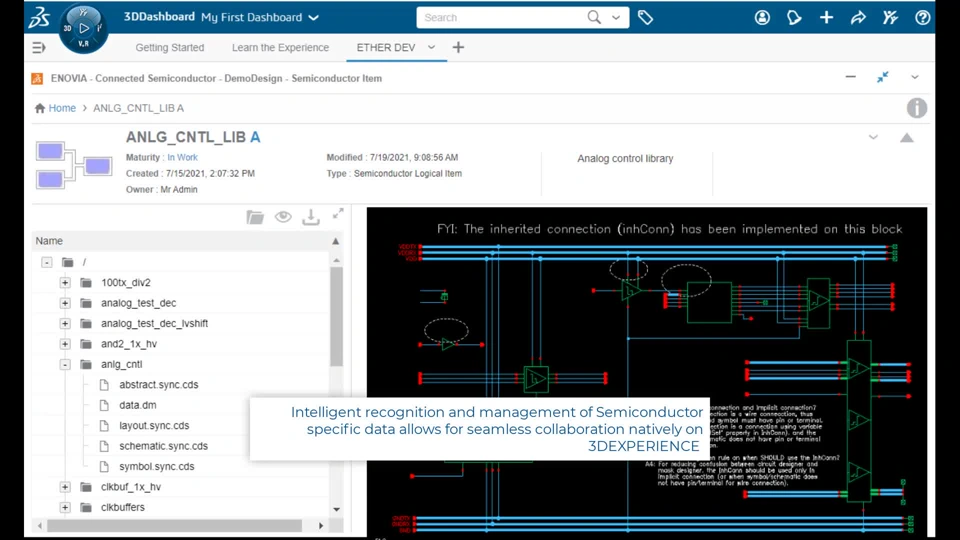Click the share arrow icon
This screenshot has height=540, width=960.
pyautogui.click(x=858, y=18)
